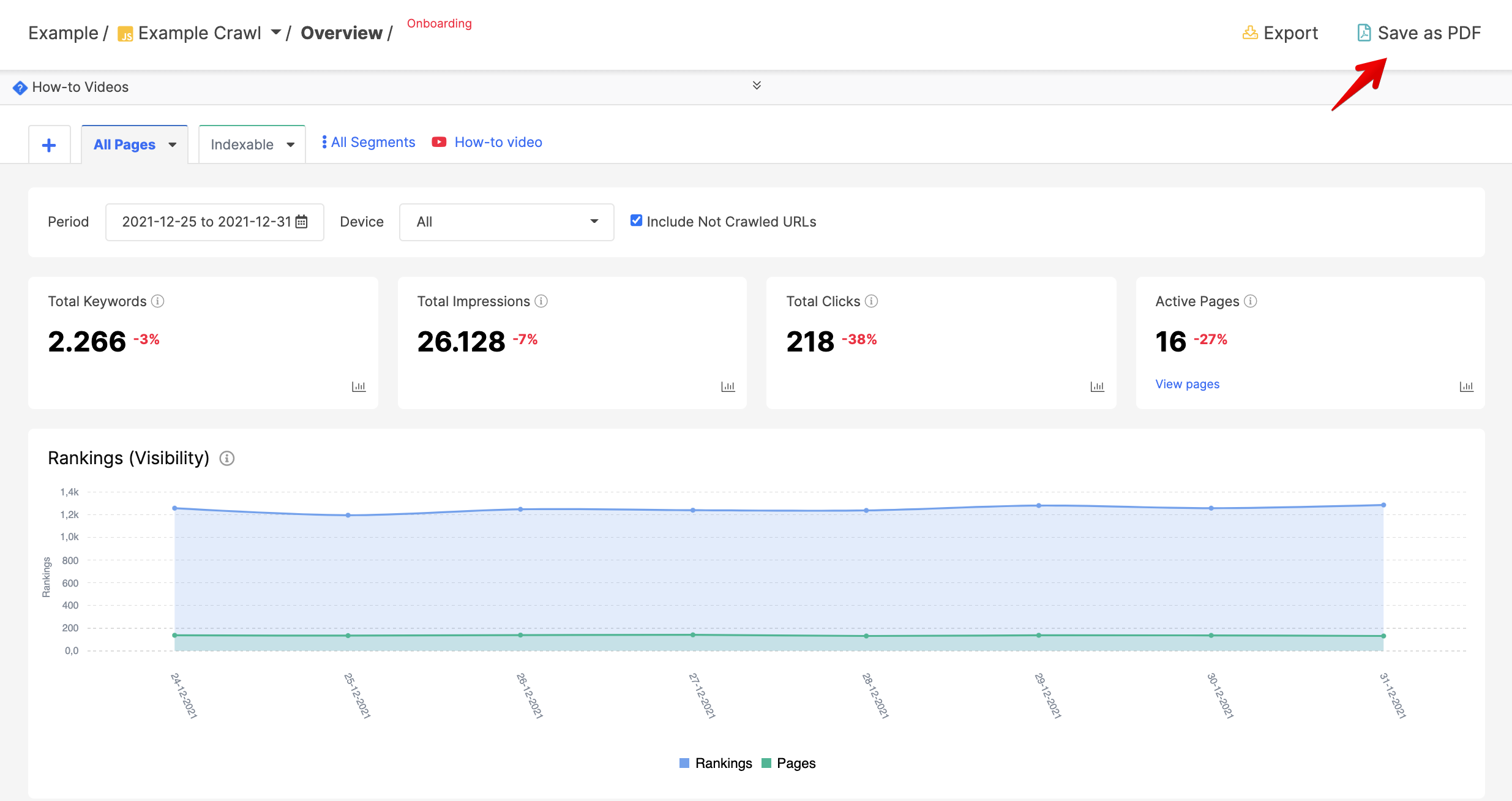Click the Save as PDF document icon
Screen dimensions: 1512x801
(x=1364, y=32)
